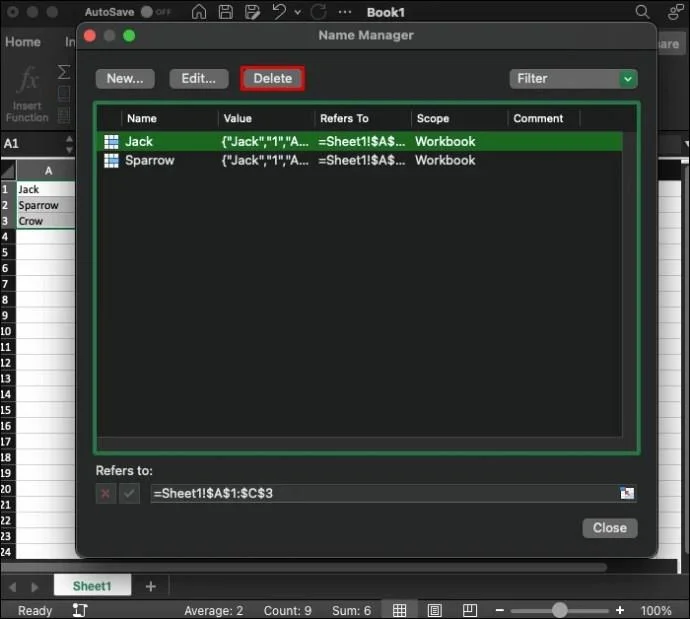Expand the Undo history dropdown arrow

click(299, 12)
